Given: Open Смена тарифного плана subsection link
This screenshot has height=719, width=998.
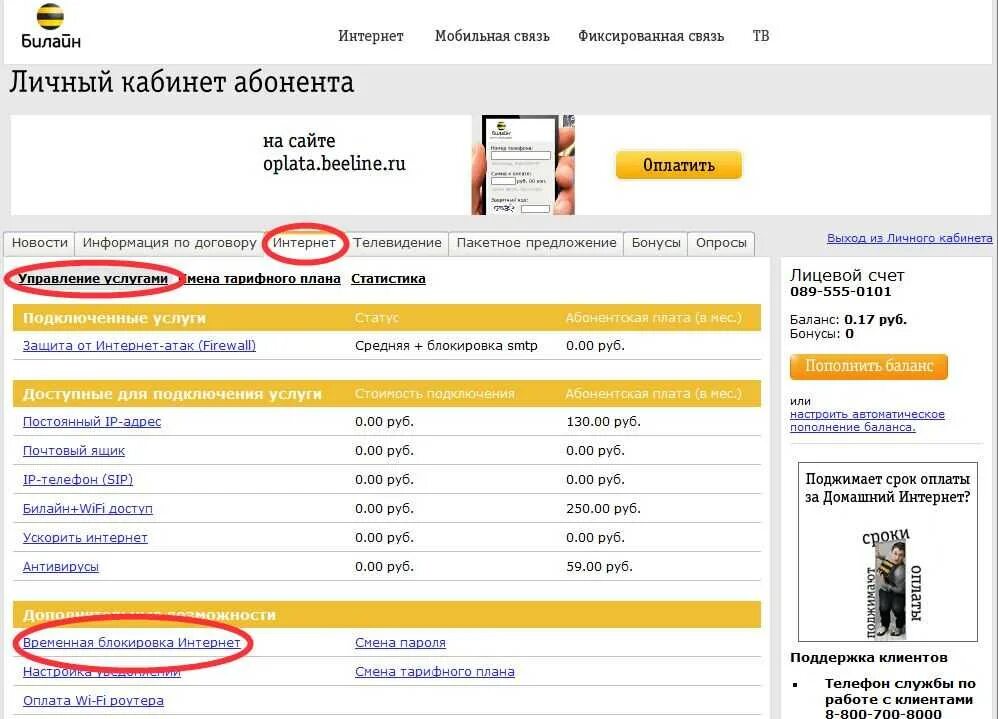Looking at the screenshot, I should click(261, 279).
